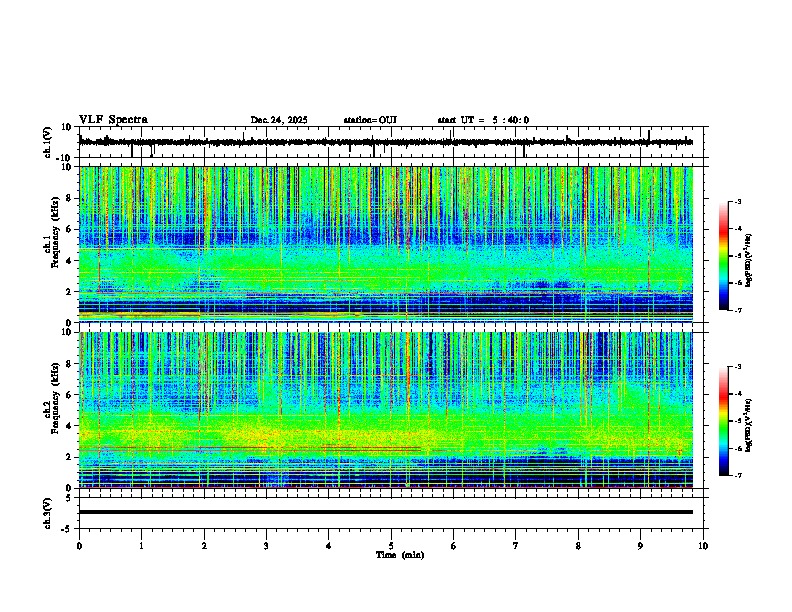Viewport: 792px width, 612px height.
Task: Click time axis tick label "6"
Action: [454, 546]
